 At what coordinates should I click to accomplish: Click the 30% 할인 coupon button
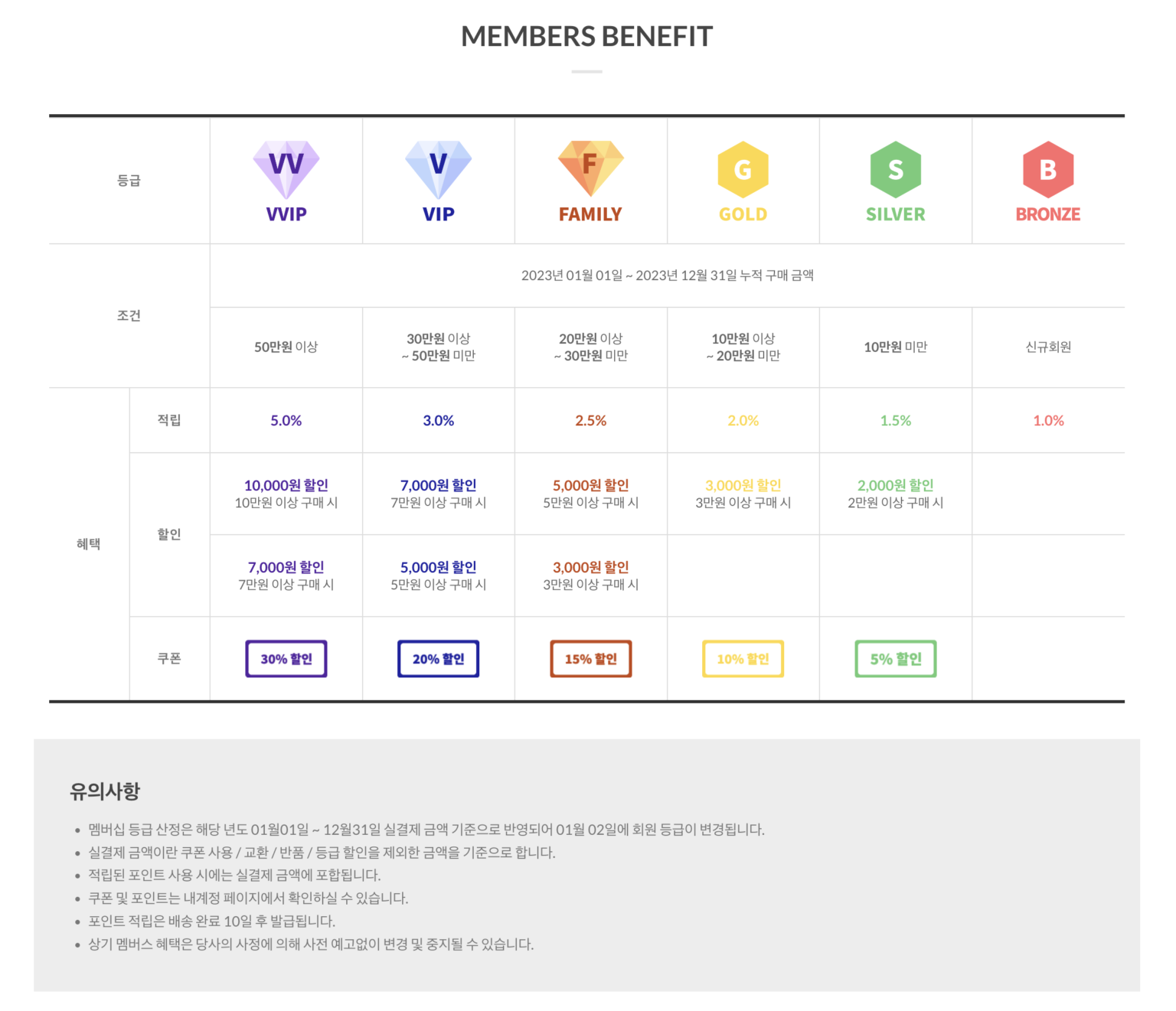286,659
